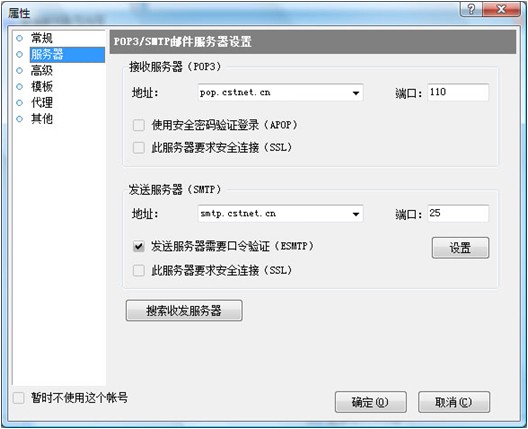Viewport: 528px width, 429px height.
Task: Enable SSL checkbox for SMTP server
Action: [139, 270]
